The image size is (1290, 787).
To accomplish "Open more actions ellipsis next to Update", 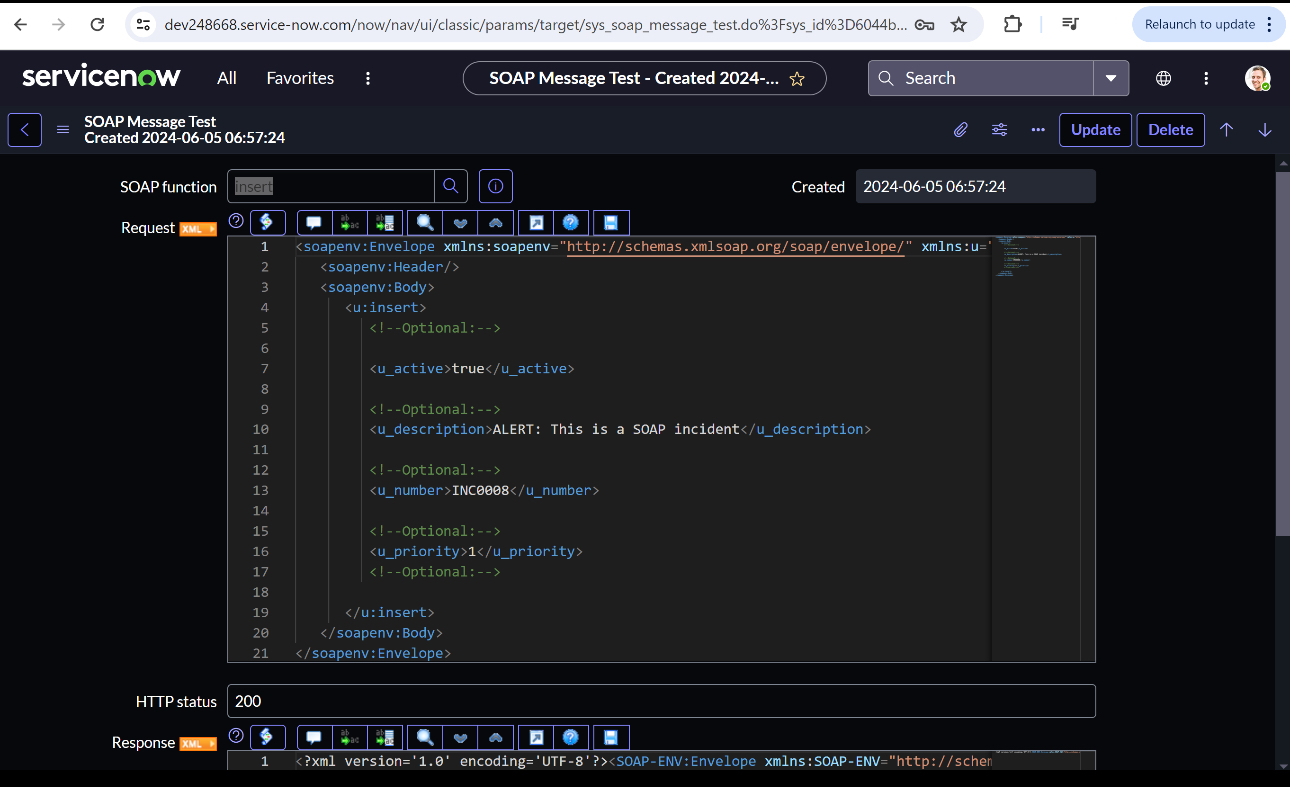I will (1038, 130).
